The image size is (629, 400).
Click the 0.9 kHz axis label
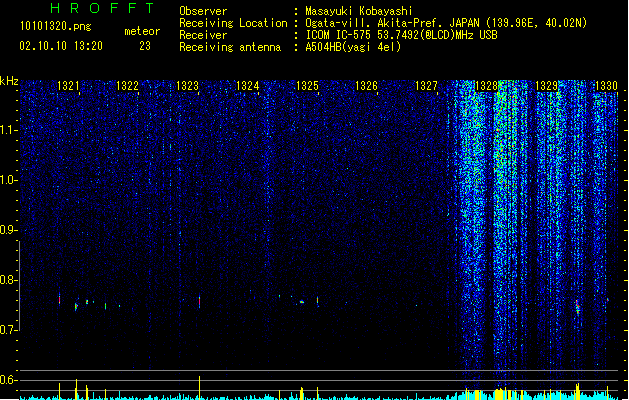[9, 230]
